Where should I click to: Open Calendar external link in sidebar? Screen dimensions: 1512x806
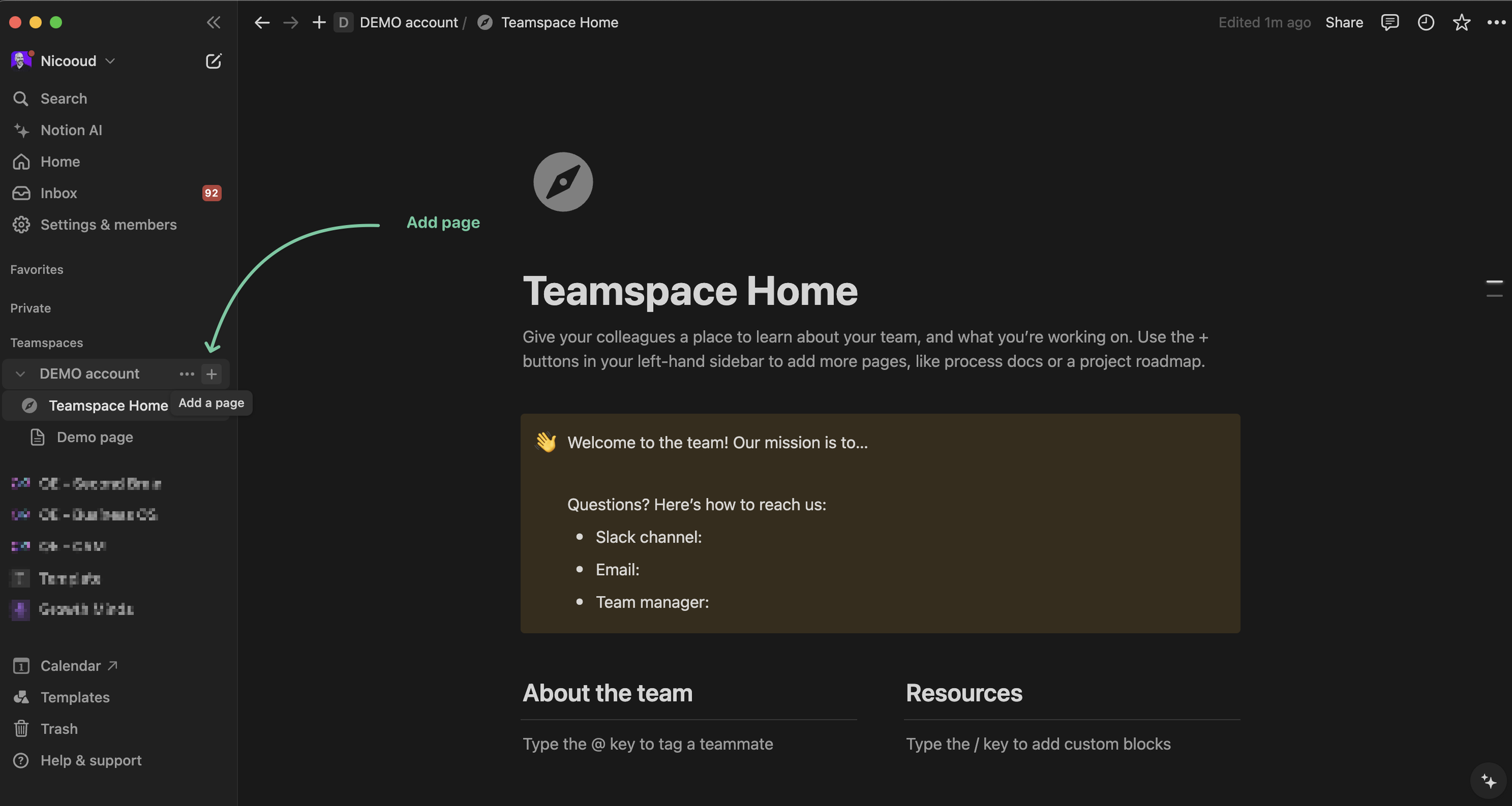(71, 666)
